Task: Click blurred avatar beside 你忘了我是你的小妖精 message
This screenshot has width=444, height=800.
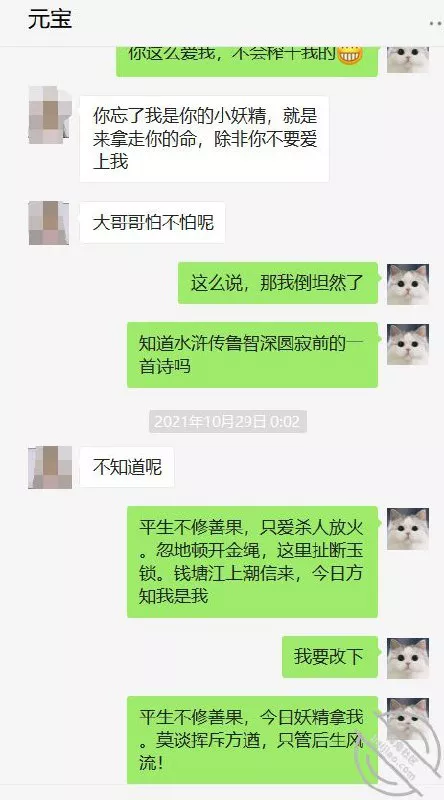Action: (x=50, y=115)
